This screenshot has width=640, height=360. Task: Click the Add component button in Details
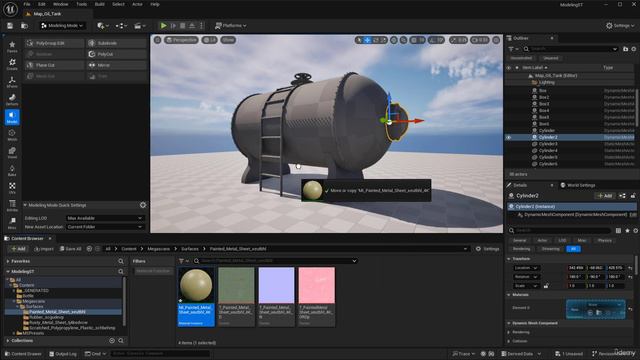[x=604, y=196]
